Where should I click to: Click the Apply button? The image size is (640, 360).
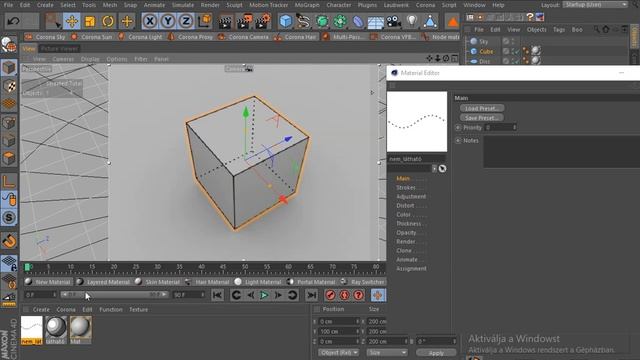[x=436, y=353]
